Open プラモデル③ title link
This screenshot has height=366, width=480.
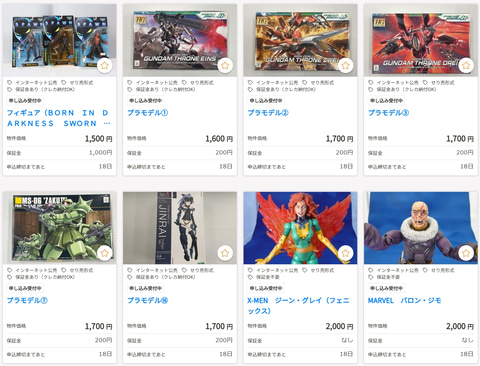[388, 113]
